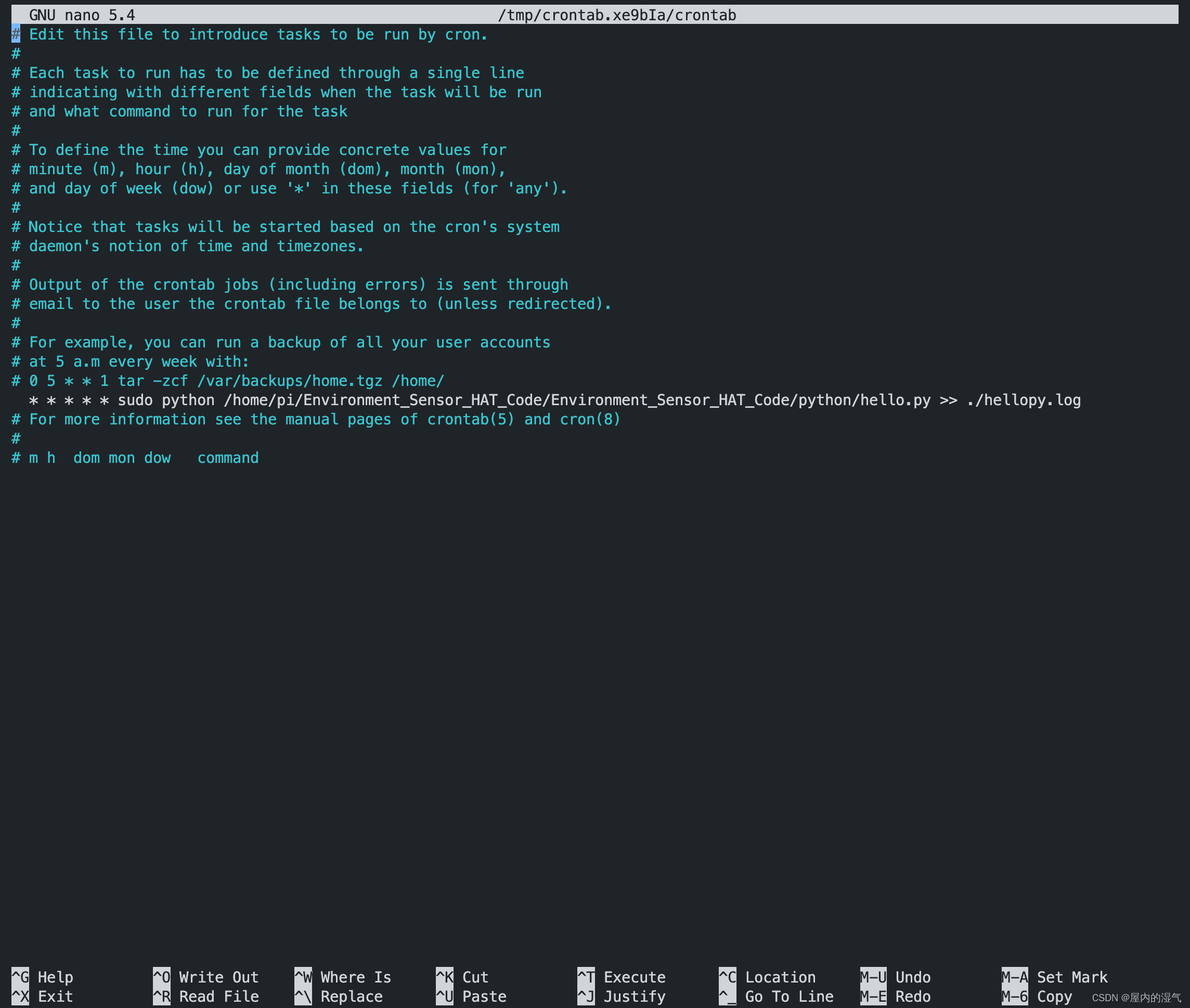
Task: Click the ^C Location shortcut
Action: (767, 977)
